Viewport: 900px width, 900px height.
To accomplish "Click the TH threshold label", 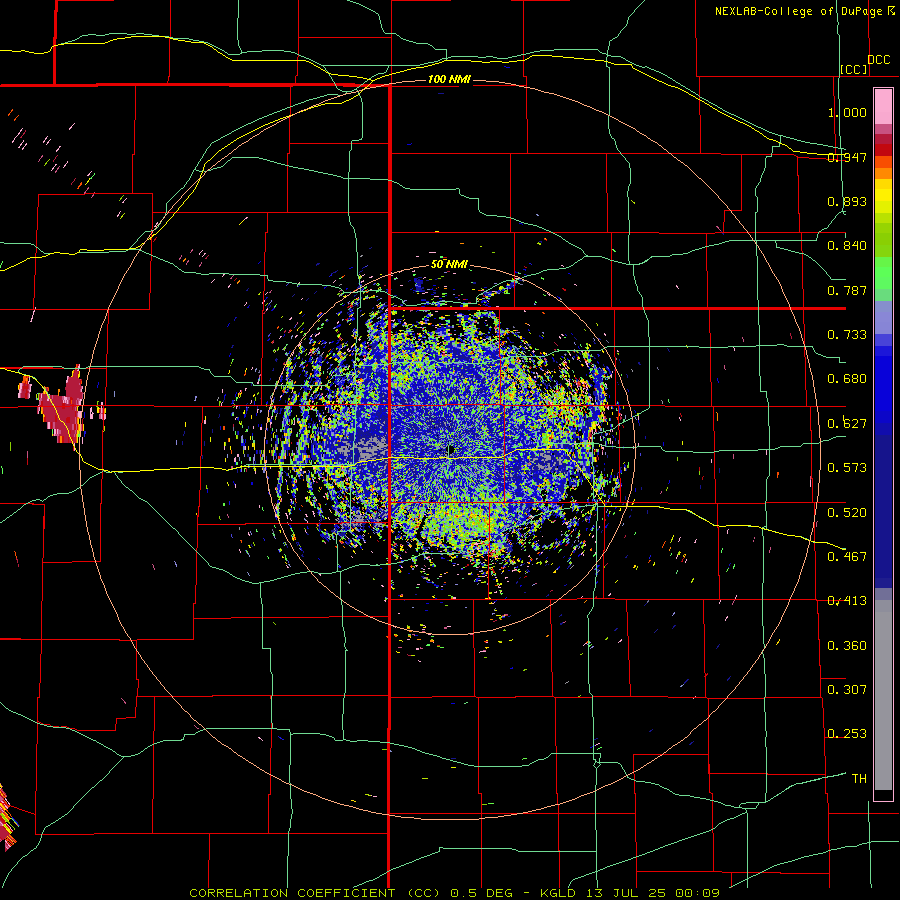I will point(859,779).
